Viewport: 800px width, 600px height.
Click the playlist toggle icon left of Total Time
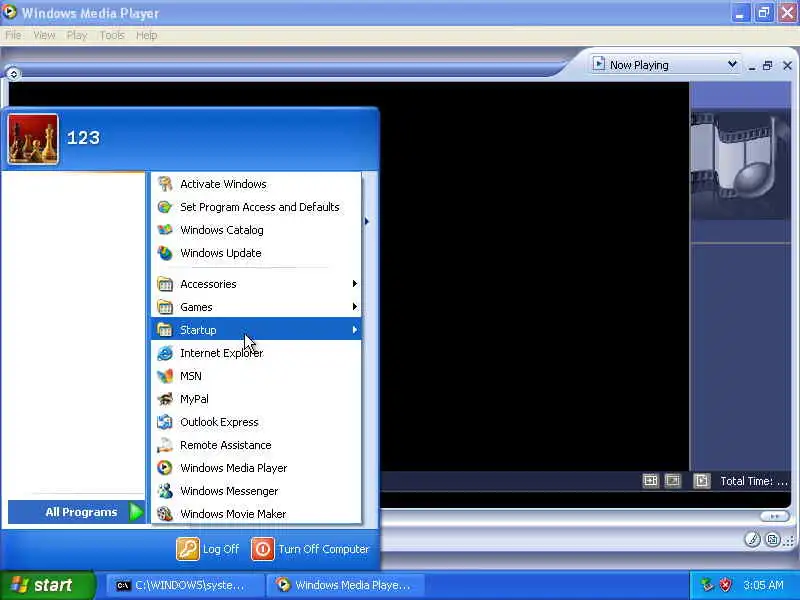(702, 481)
